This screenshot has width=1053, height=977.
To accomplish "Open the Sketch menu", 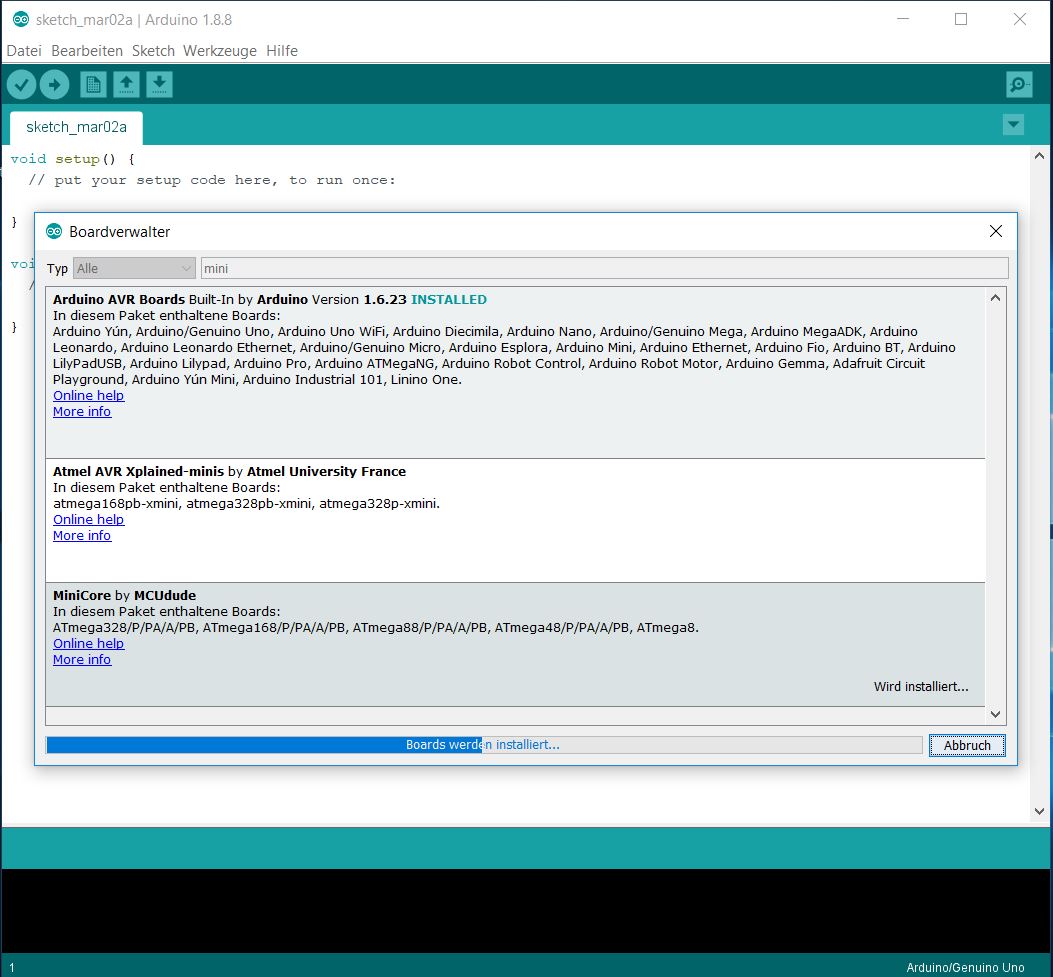I will click(x=153, y=51).
